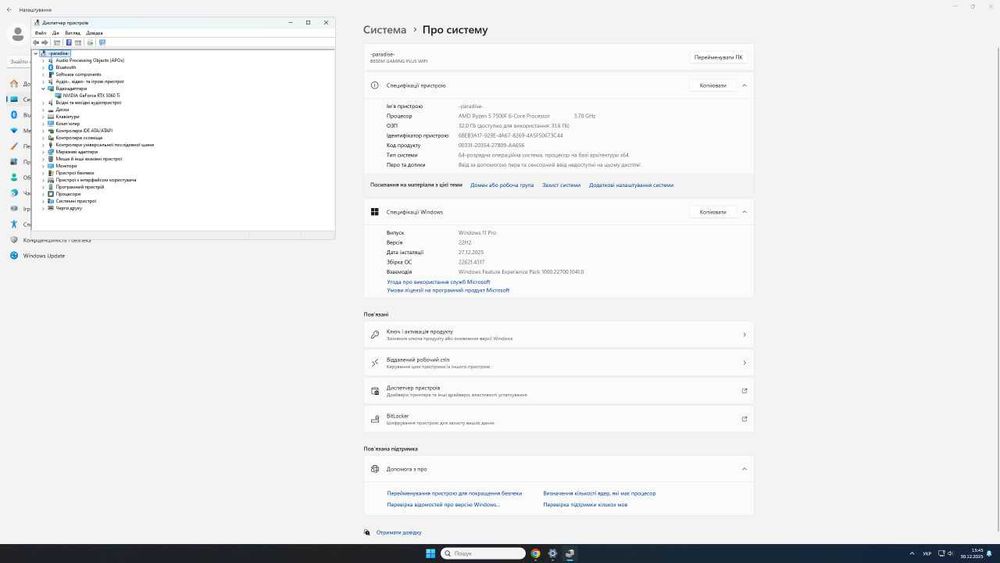Click the Системні пристрої icon

(51, 201)
